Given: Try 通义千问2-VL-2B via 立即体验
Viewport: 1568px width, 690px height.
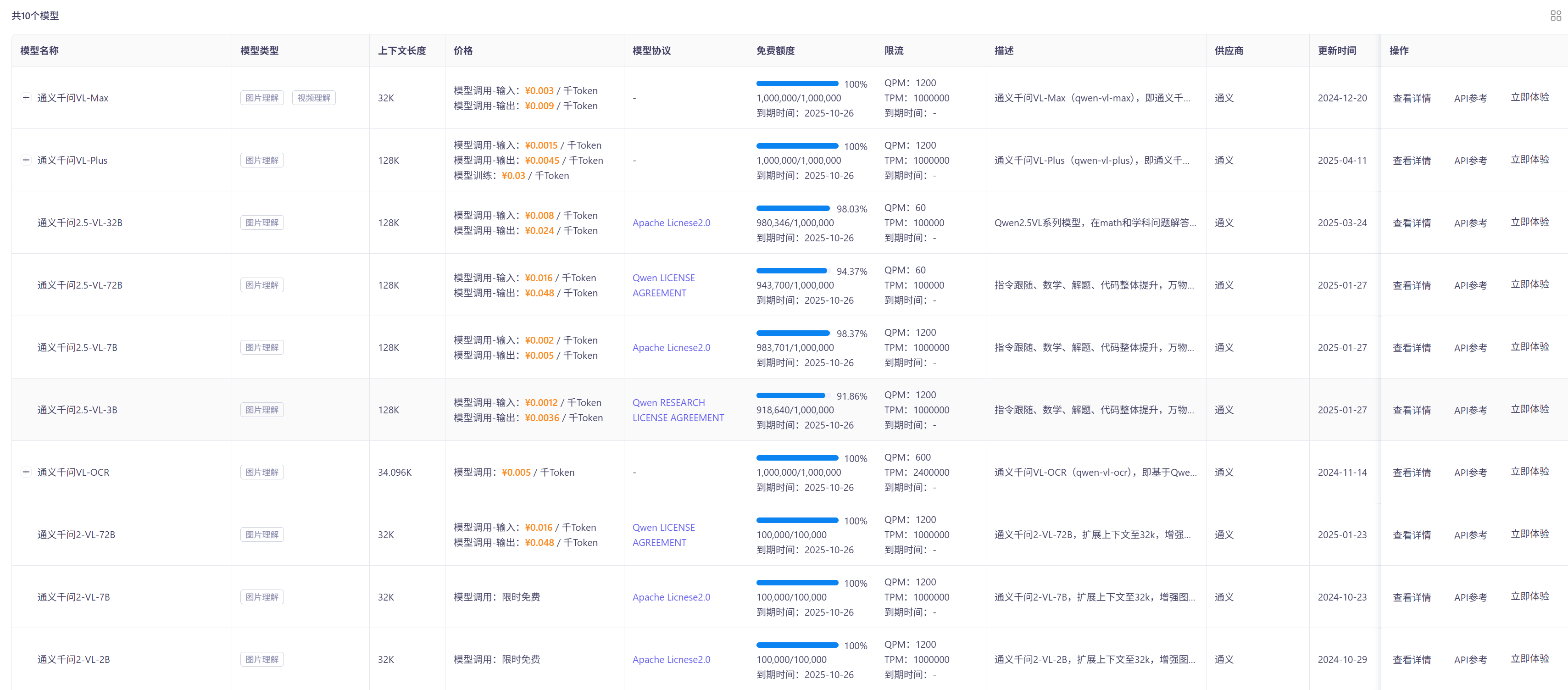Looking at the screenshot, I should coord(1529,658).
